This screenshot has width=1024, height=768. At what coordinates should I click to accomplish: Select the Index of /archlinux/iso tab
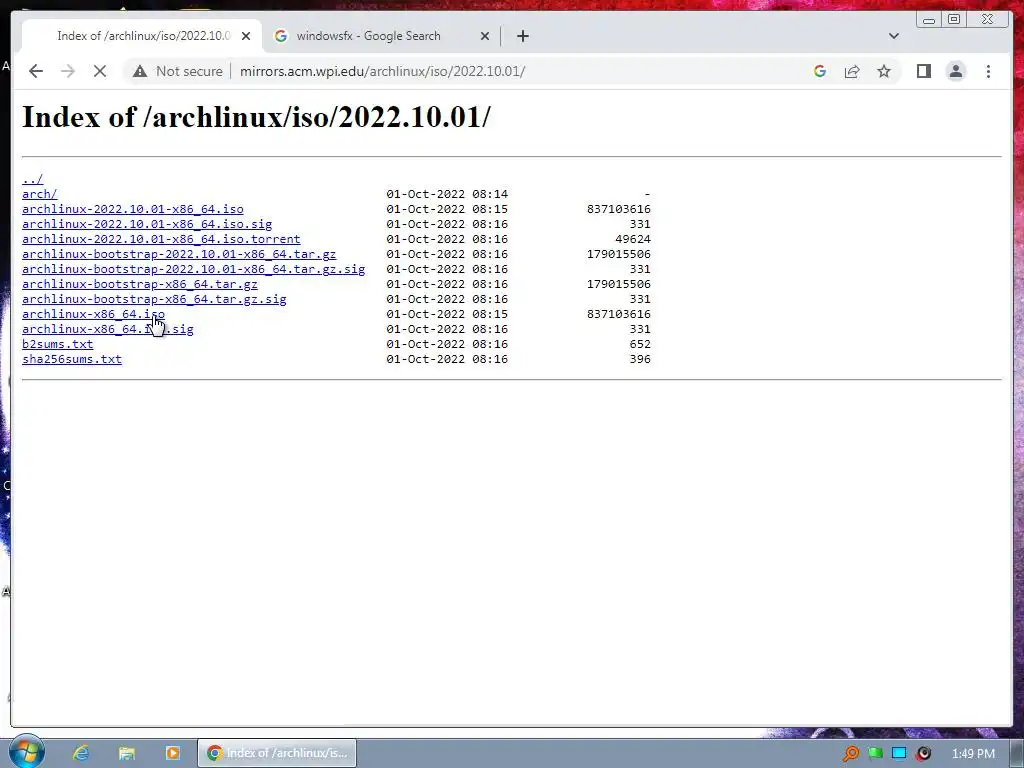coord(144,36)
